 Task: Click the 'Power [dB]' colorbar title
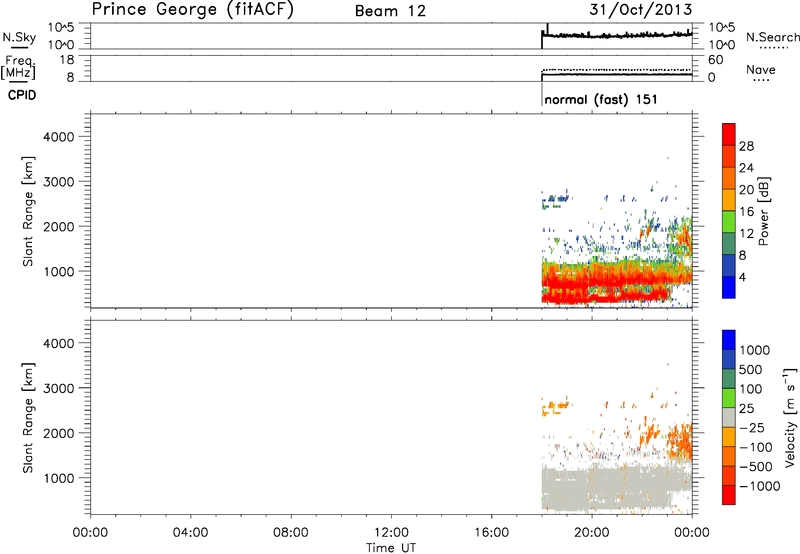(763, 211)
